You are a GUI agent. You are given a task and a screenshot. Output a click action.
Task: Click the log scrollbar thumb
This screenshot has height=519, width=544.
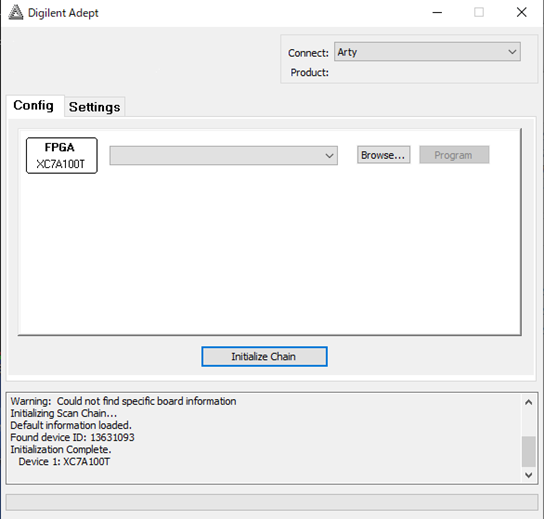528,451
